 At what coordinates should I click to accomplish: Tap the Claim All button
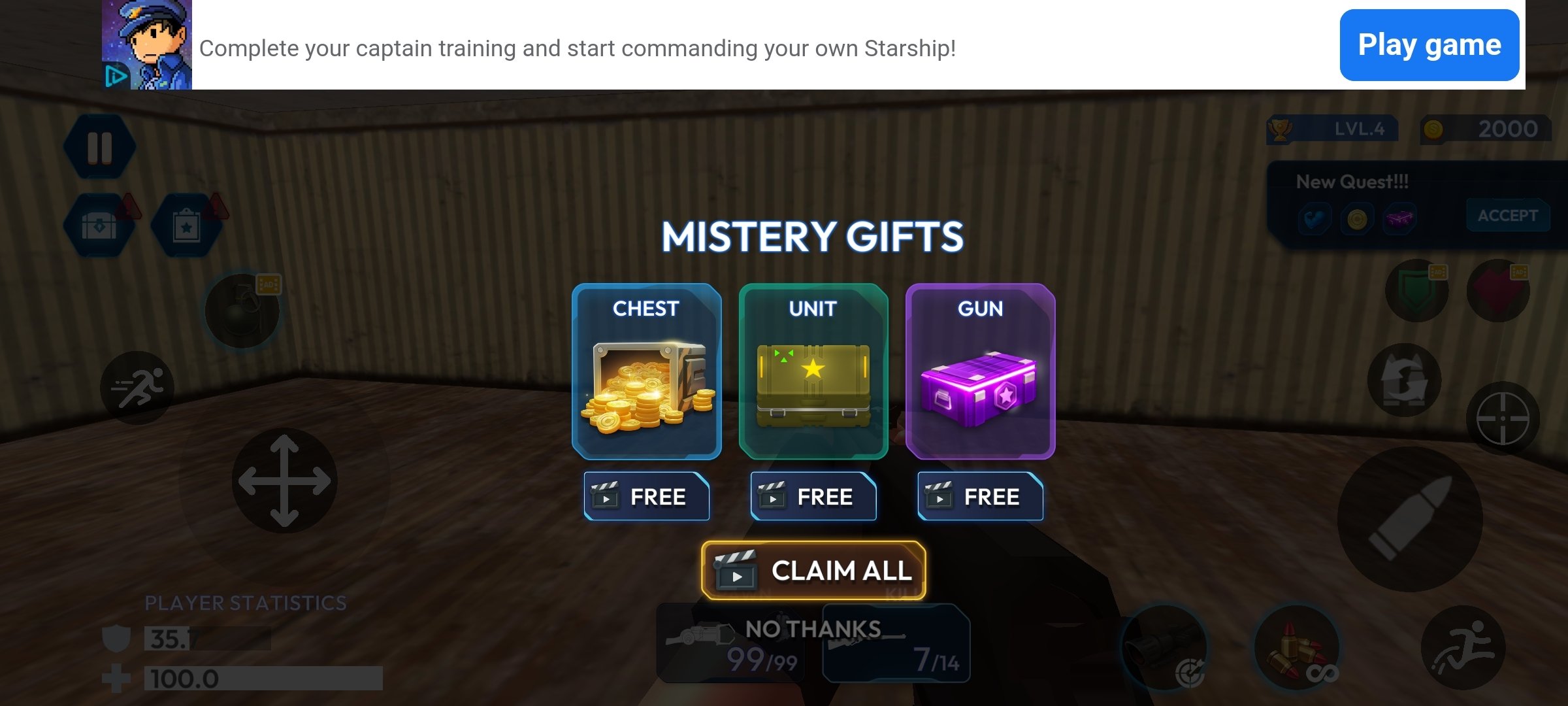coord(813,571)
